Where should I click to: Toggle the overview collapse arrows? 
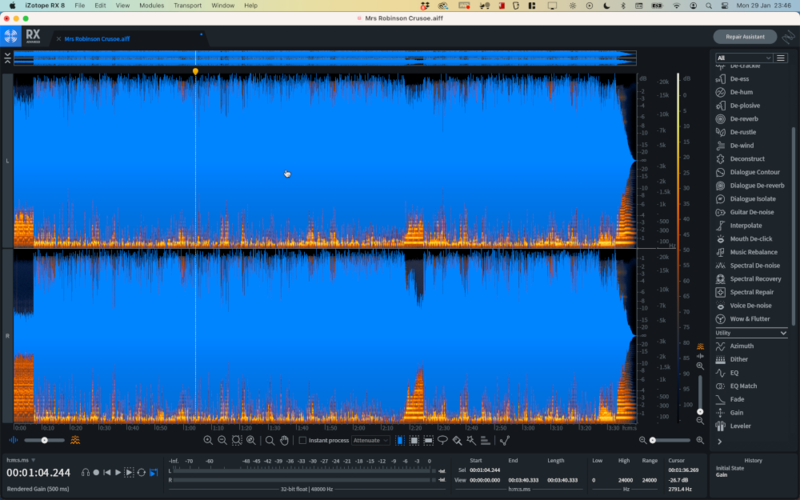coord(8,58)
